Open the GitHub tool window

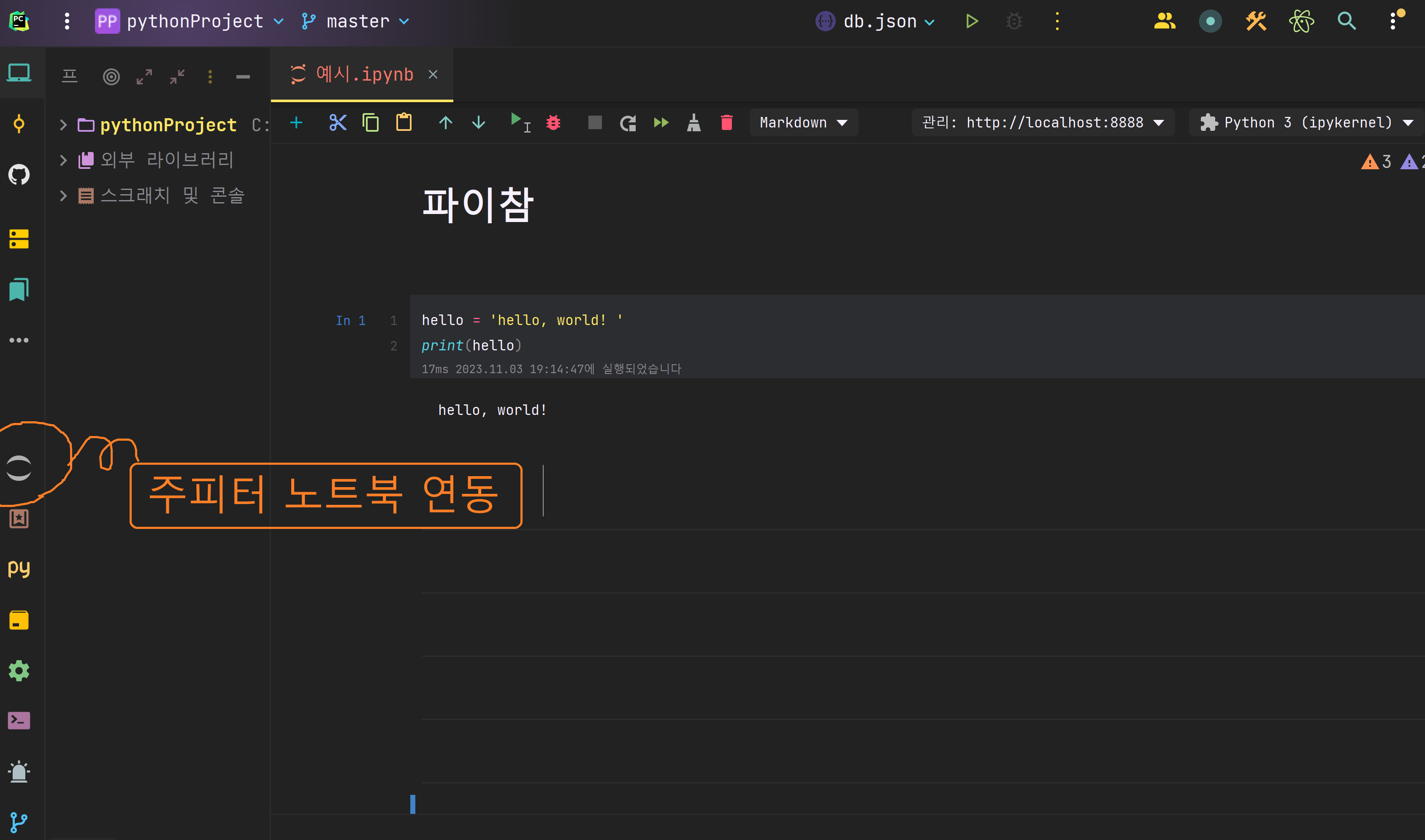tap(19, 174)
